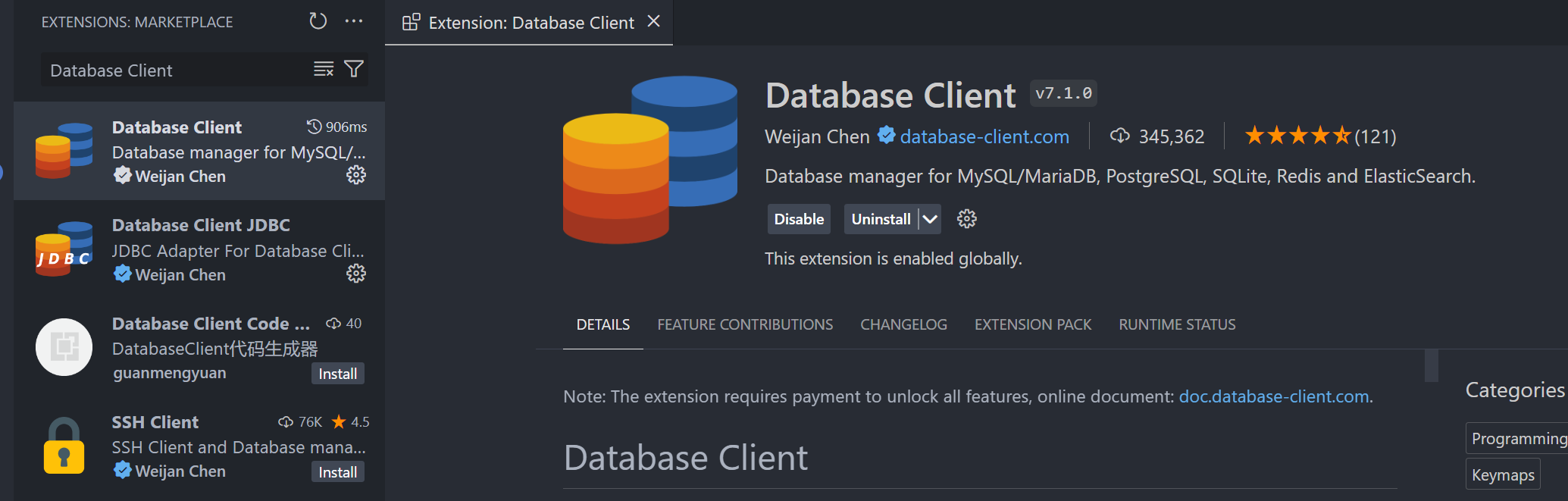
Task: Open manage gear in extension details header
Action: click(x=967, y=219)
